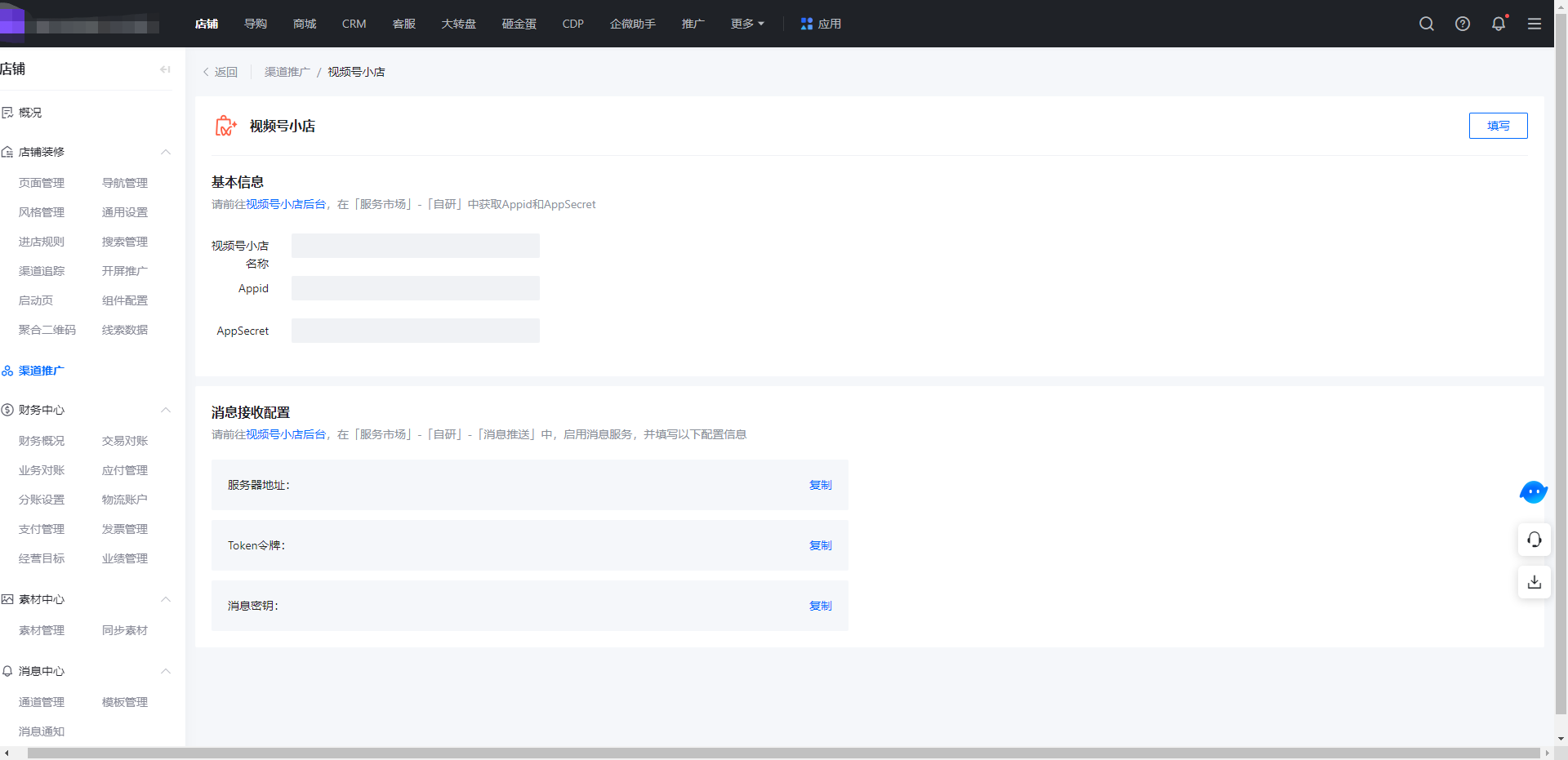Open 搜索管理 in sidebar
Screen dimensions: 1568x760
[125, 242]
